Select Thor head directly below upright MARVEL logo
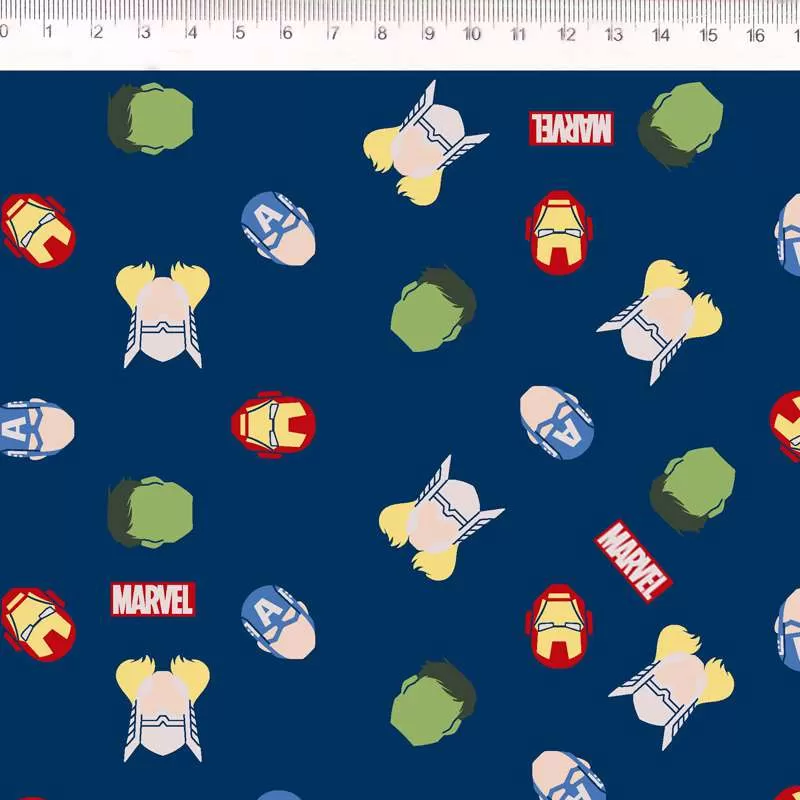The image size is (800, 800). [162, 706]
